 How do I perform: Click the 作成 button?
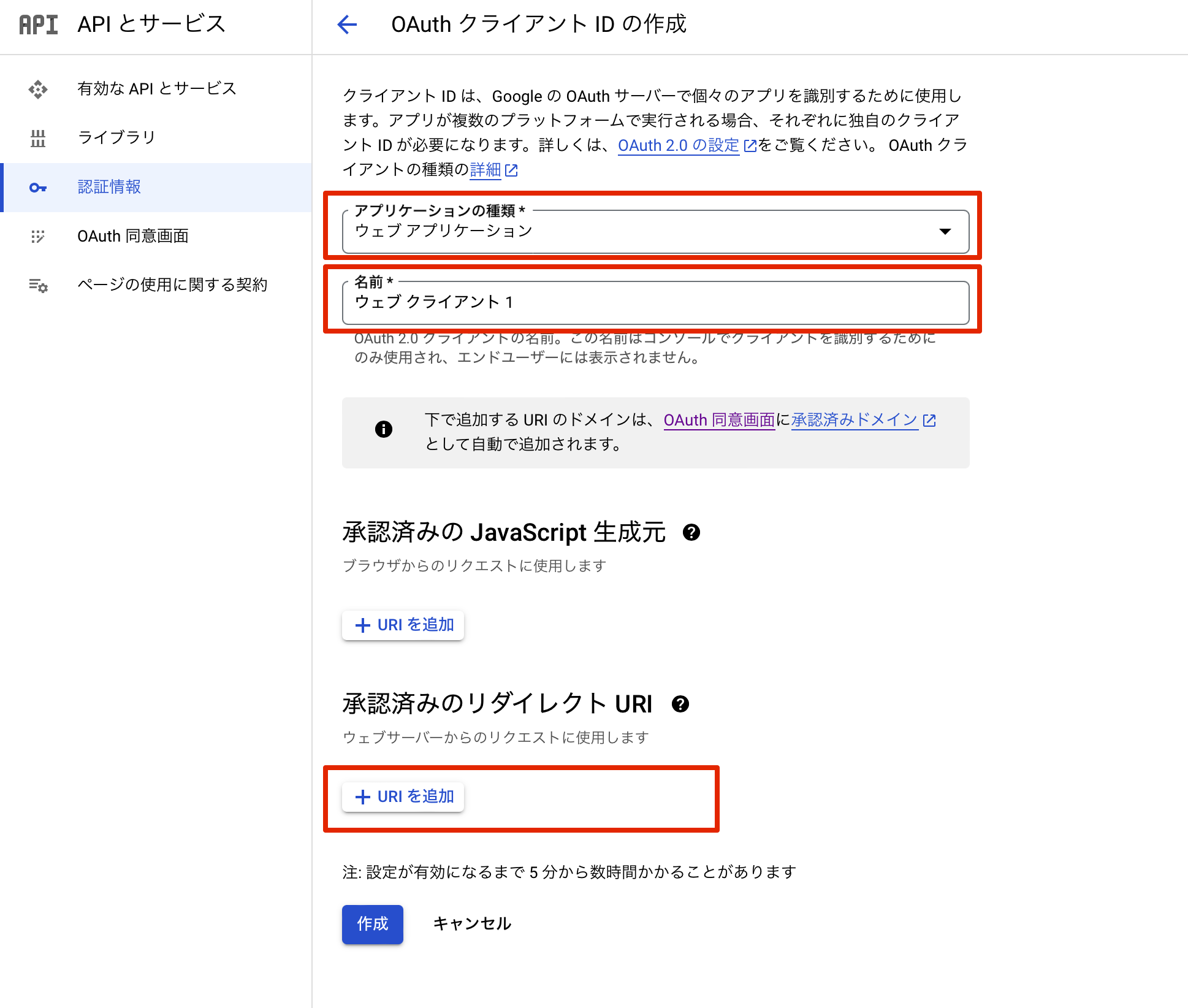coord(373,924)
